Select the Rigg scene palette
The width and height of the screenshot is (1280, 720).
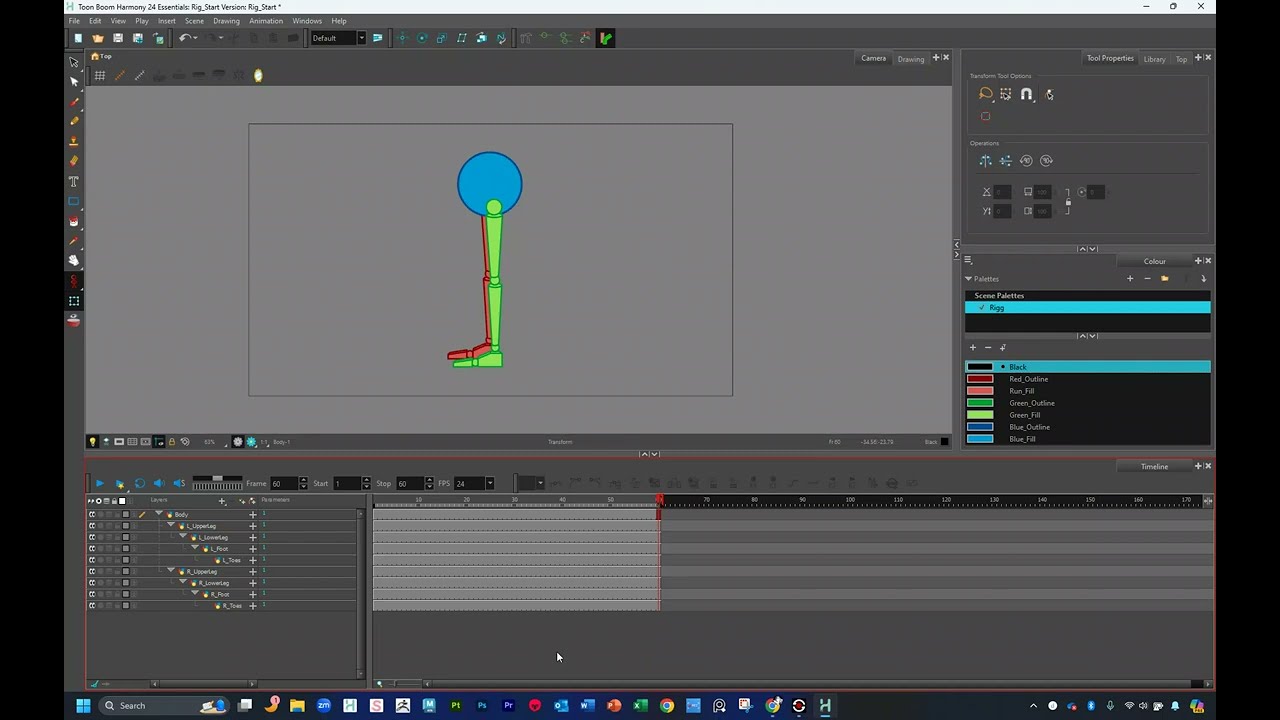(1088, 308)
